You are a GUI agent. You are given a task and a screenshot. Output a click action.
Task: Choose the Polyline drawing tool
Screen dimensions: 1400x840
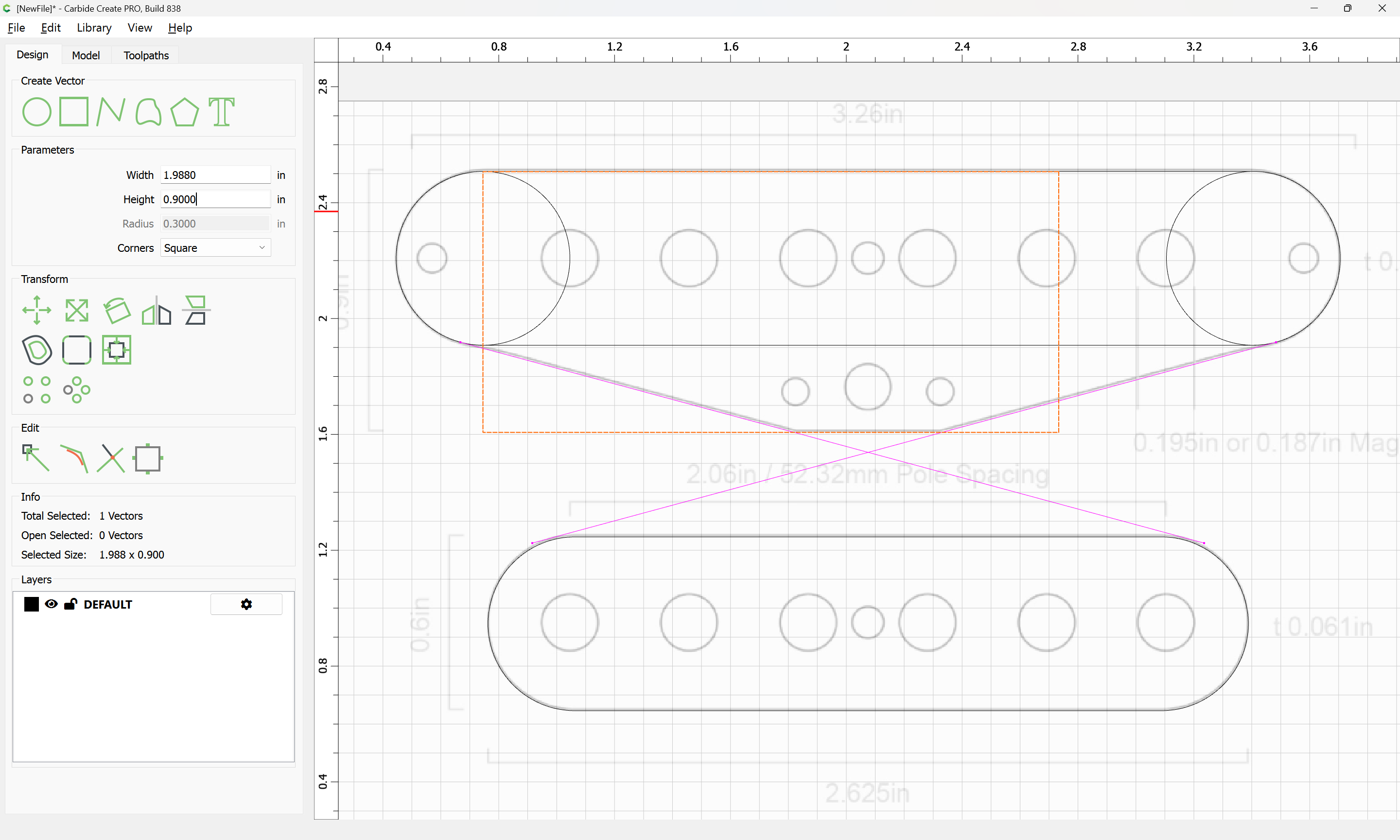click(x=110, y=111)
